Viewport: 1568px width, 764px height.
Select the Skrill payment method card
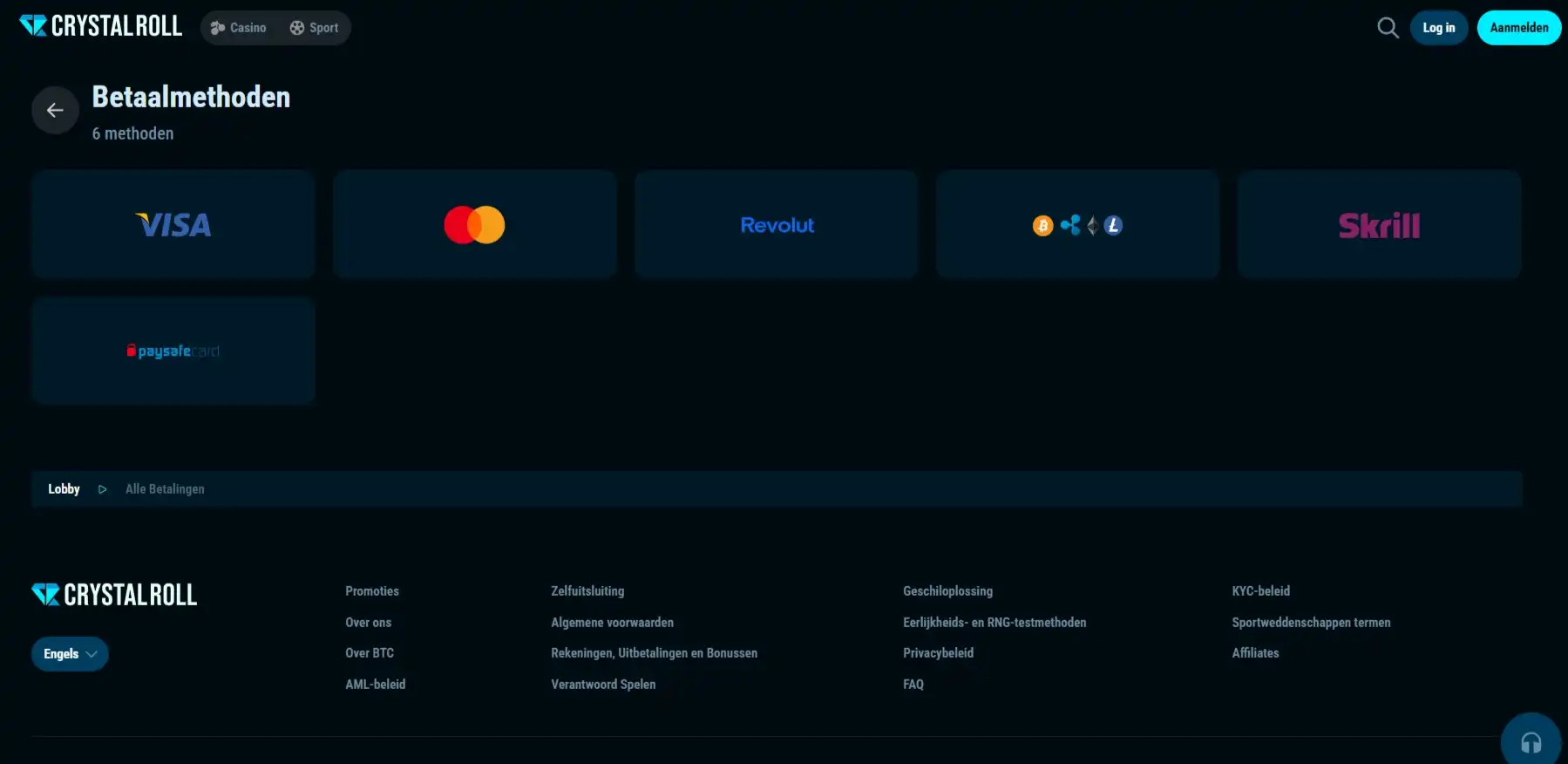(x=1380, y=225)
